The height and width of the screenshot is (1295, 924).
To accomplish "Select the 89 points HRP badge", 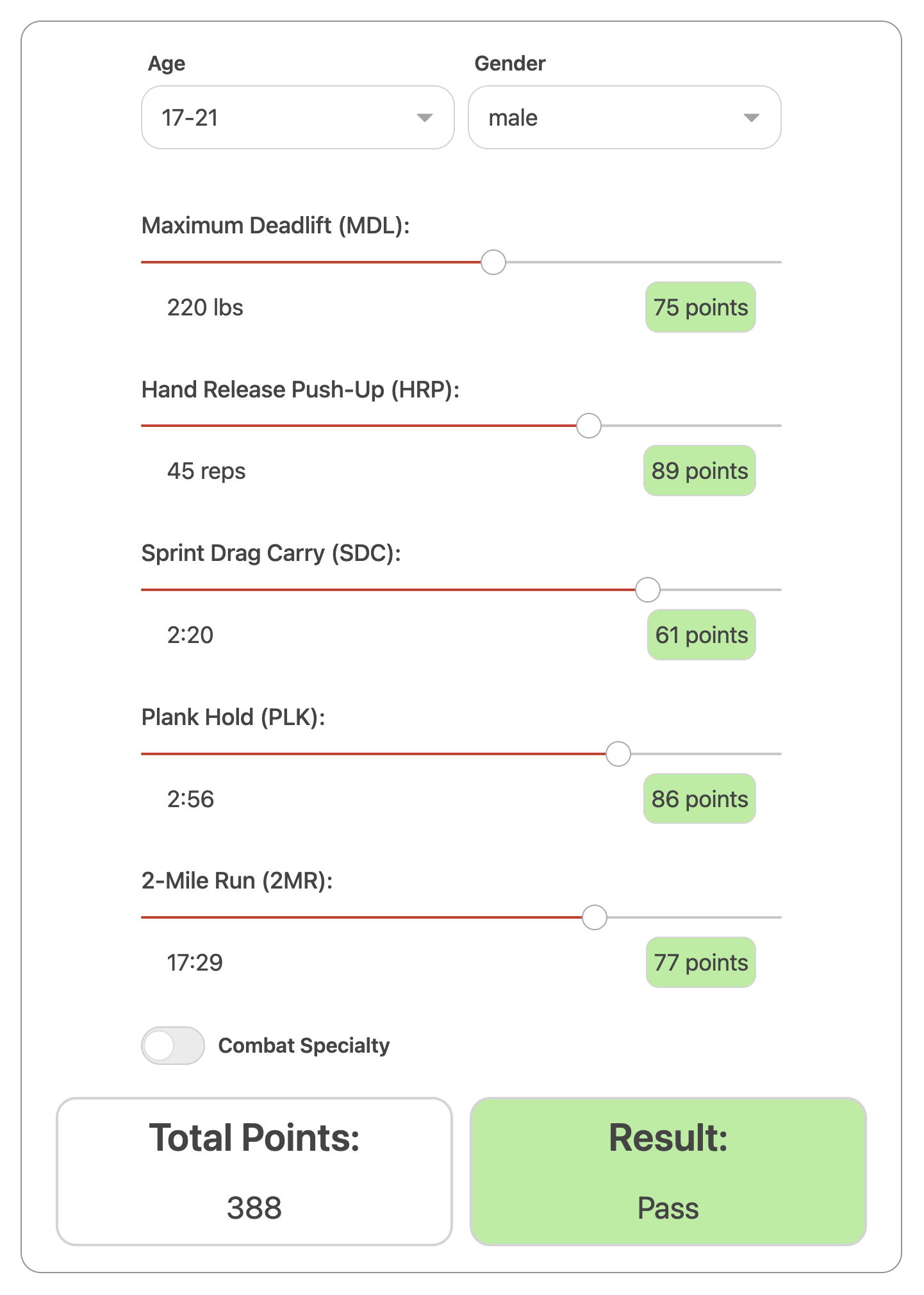I will tap(699, 471).
